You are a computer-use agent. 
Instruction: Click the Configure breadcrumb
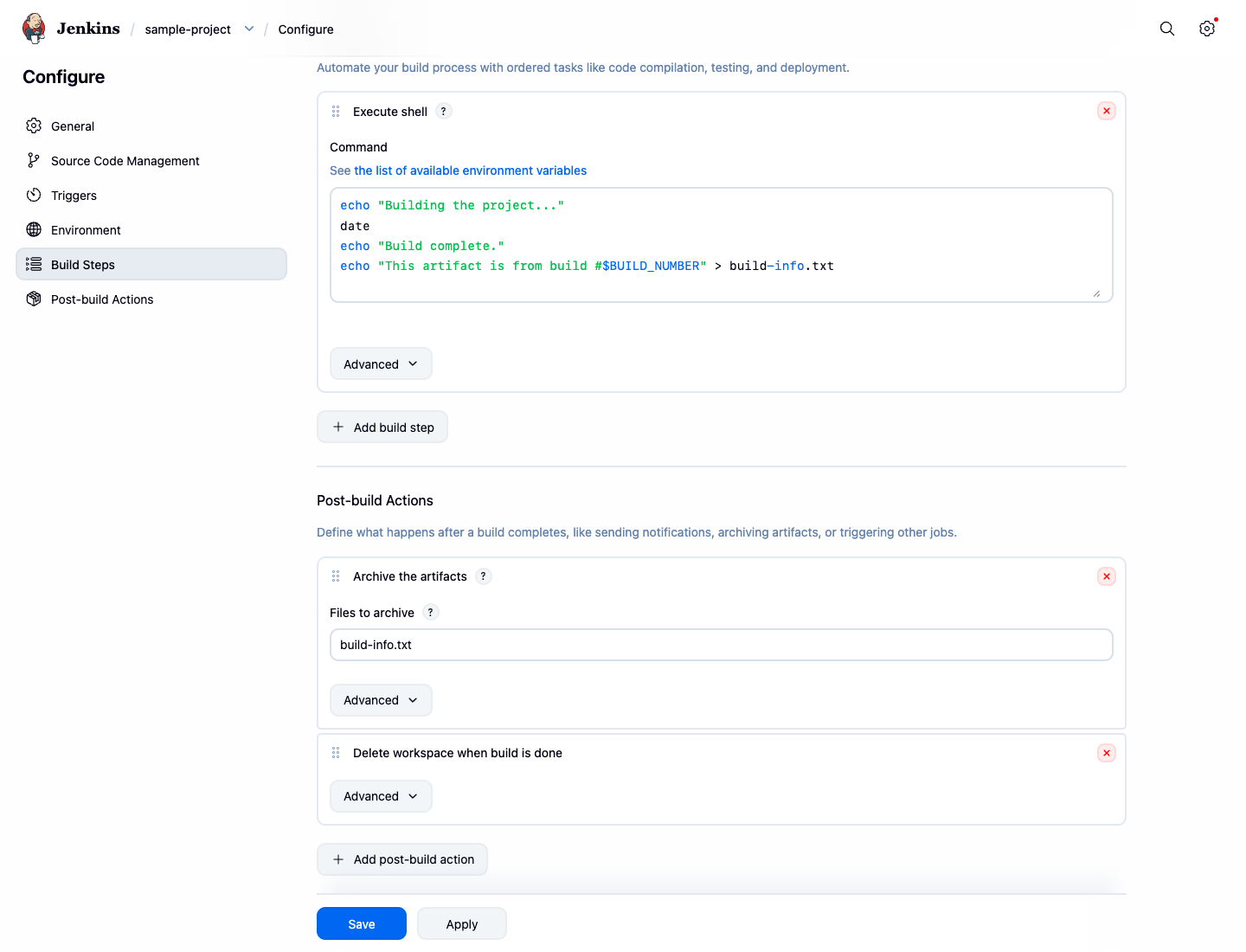click(305, 29)
